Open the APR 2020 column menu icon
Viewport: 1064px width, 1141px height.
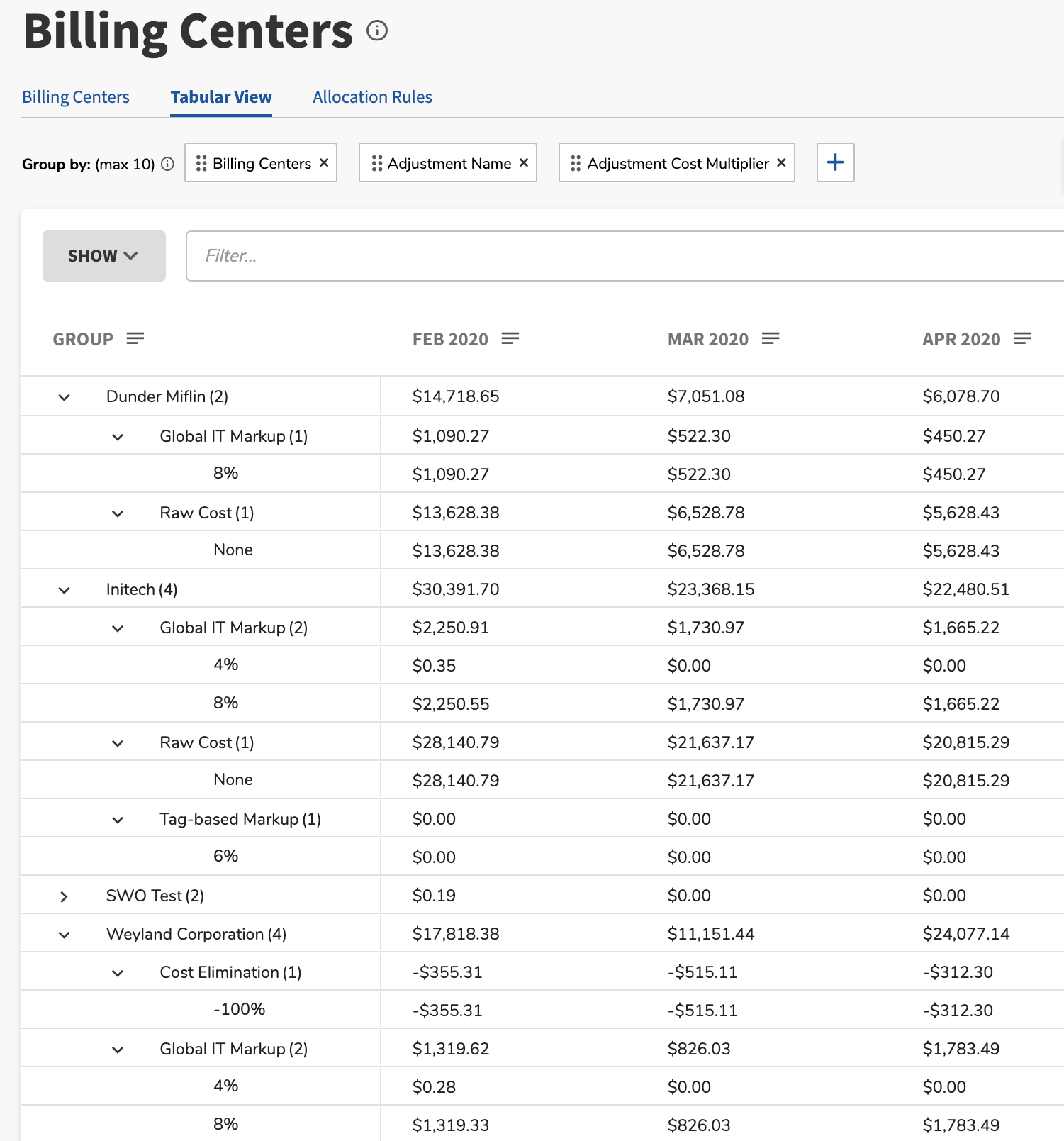pyautogui.click(x=1023, y=338)
